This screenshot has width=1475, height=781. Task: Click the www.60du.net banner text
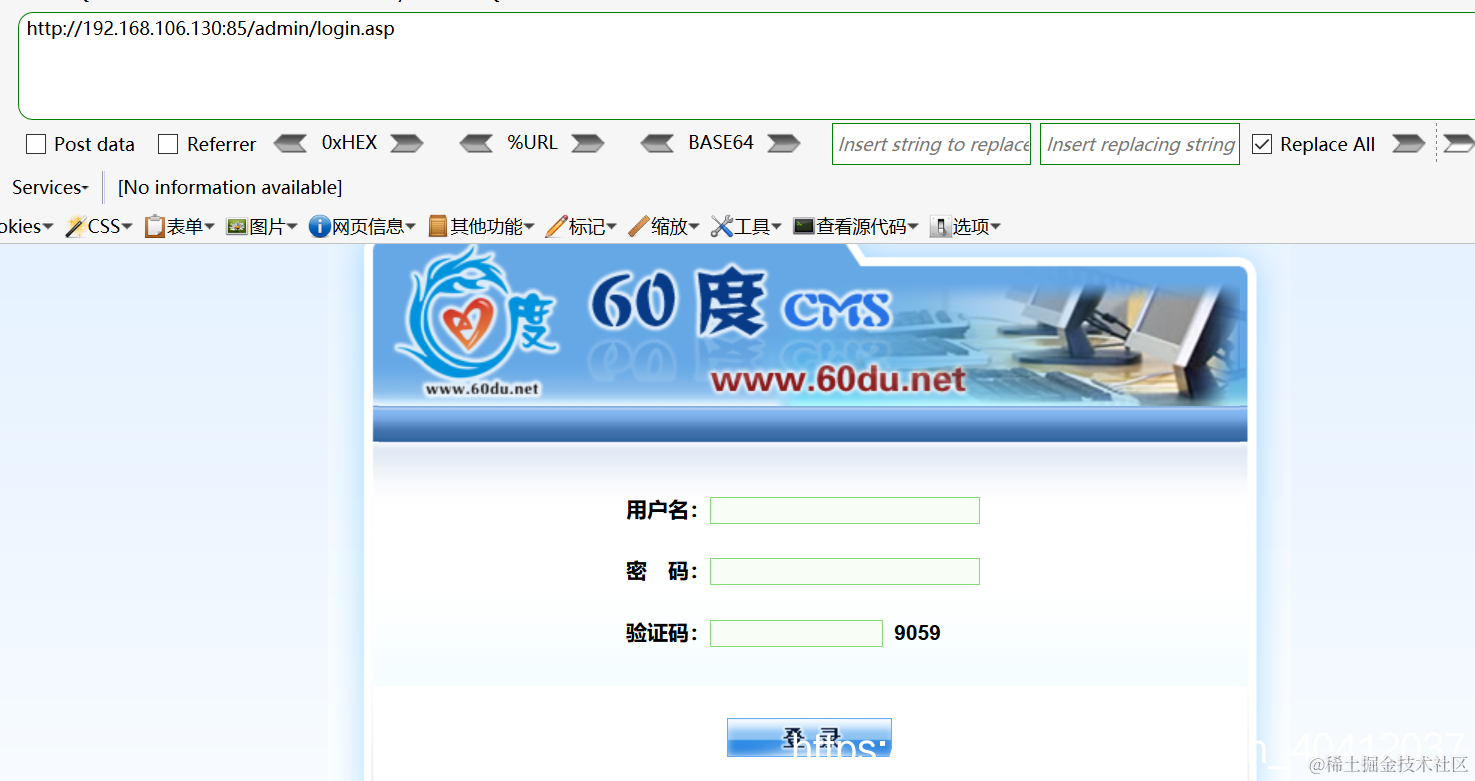point(838,380)
